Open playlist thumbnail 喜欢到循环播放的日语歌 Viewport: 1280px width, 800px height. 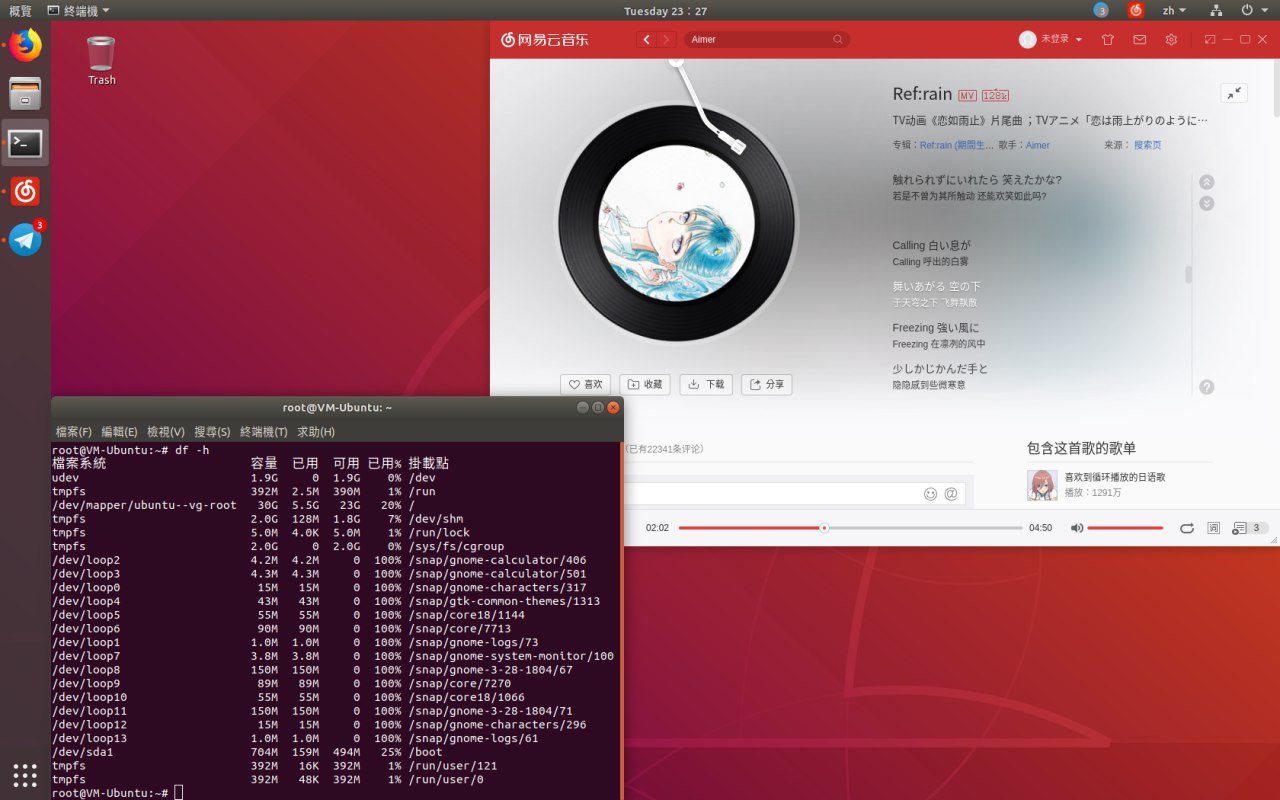coord(1042,485)
